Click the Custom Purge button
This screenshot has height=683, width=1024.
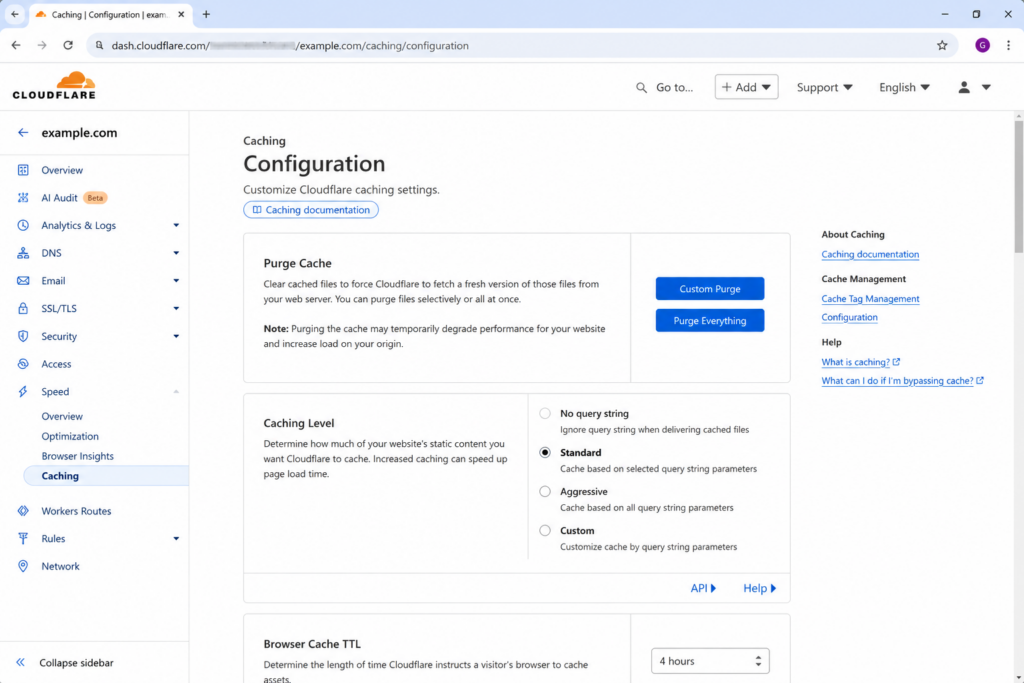[710, 289]
